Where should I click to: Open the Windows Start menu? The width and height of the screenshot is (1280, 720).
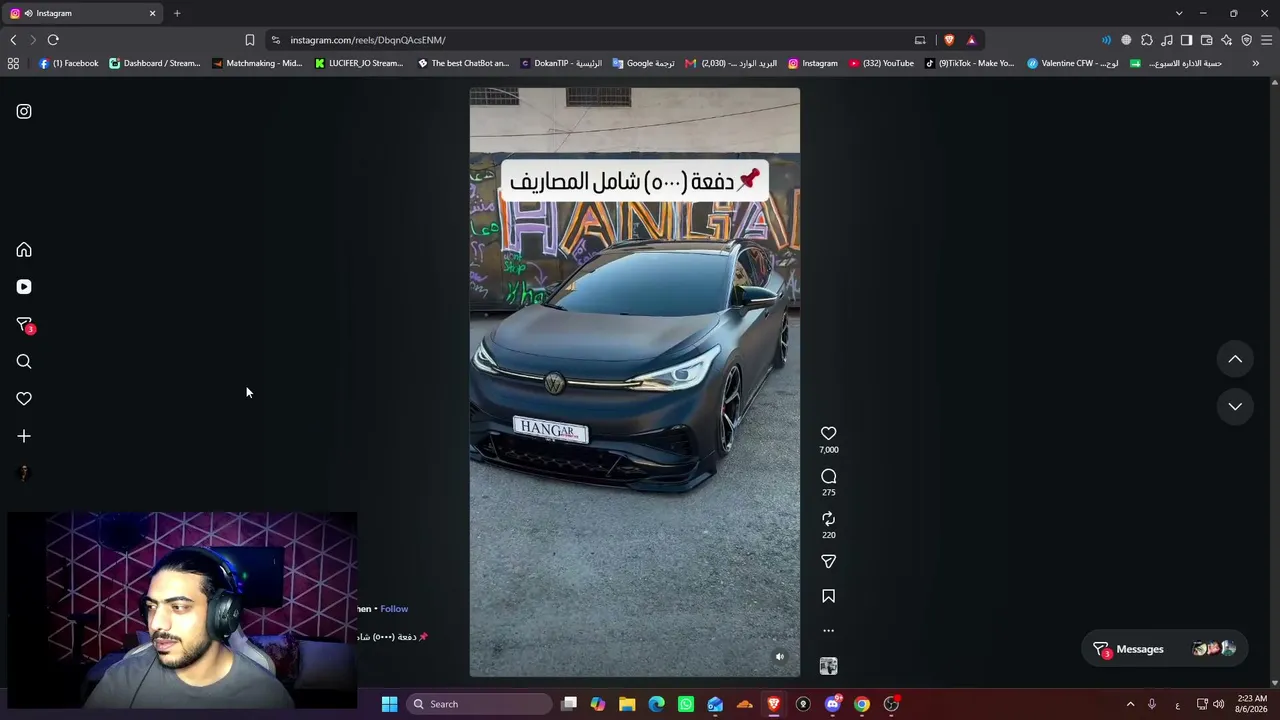coord(389,704)
